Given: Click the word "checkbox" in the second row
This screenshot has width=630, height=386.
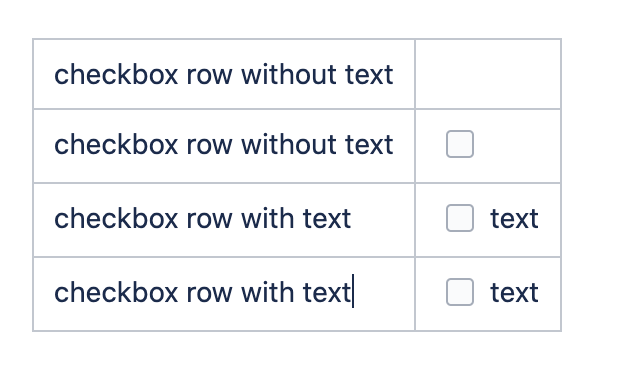Looking at the screenshot, I should (116, 145).
